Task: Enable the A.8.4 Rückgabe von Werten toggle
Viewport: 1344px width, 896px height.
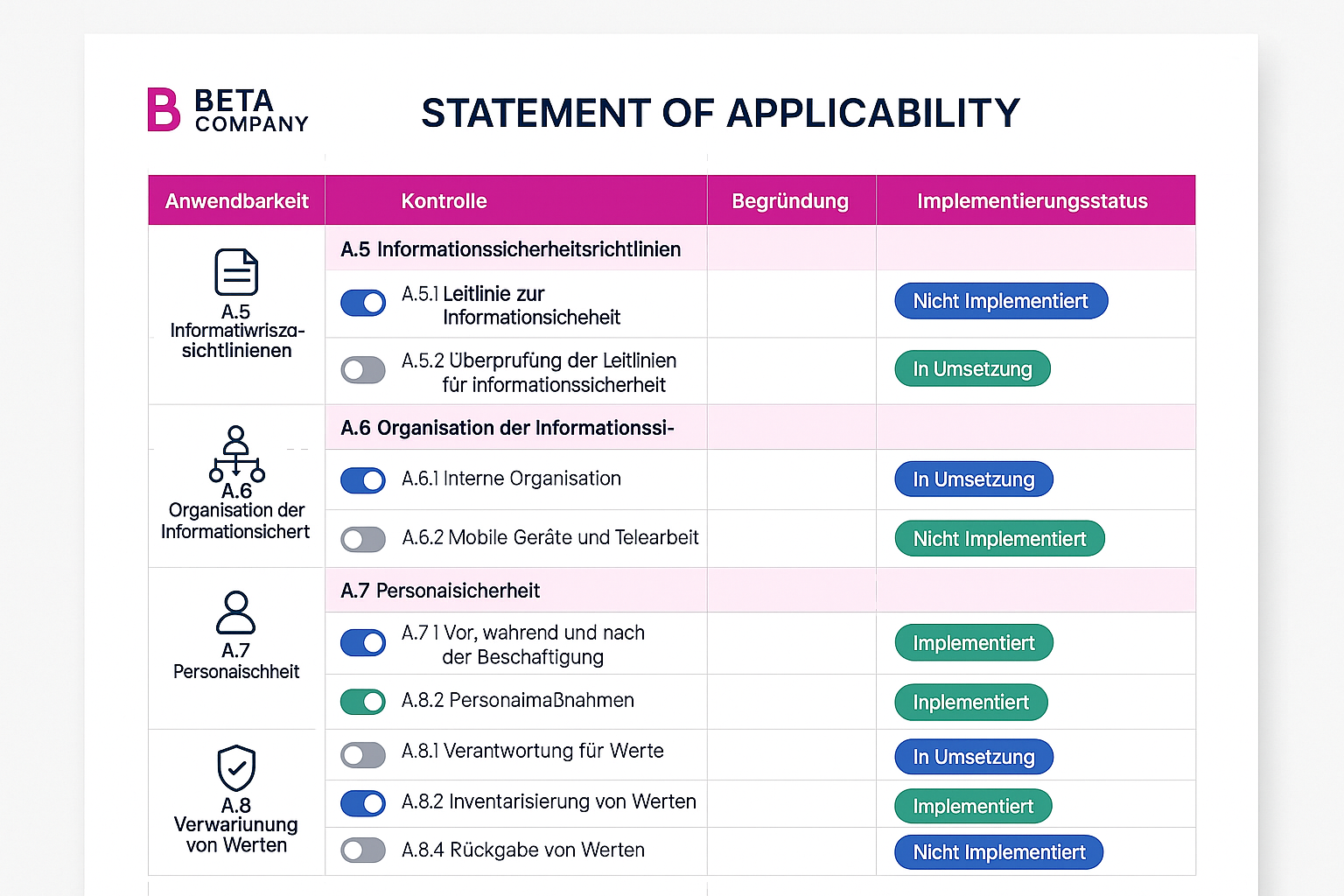Action: point(362,850)
